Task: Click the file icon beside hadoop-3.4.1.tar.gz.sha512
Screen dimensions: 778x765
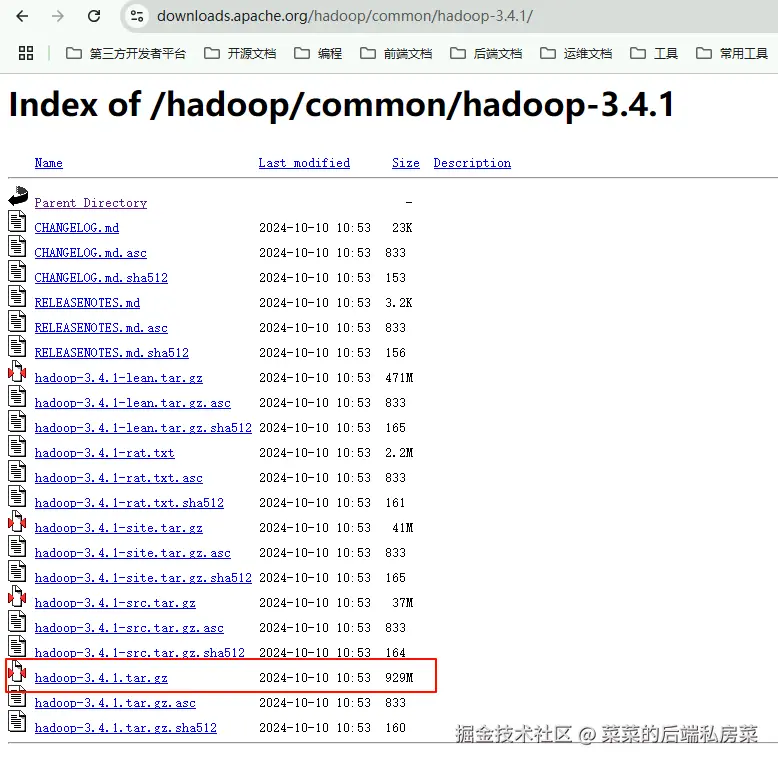Action: click(x=17, y=721)
